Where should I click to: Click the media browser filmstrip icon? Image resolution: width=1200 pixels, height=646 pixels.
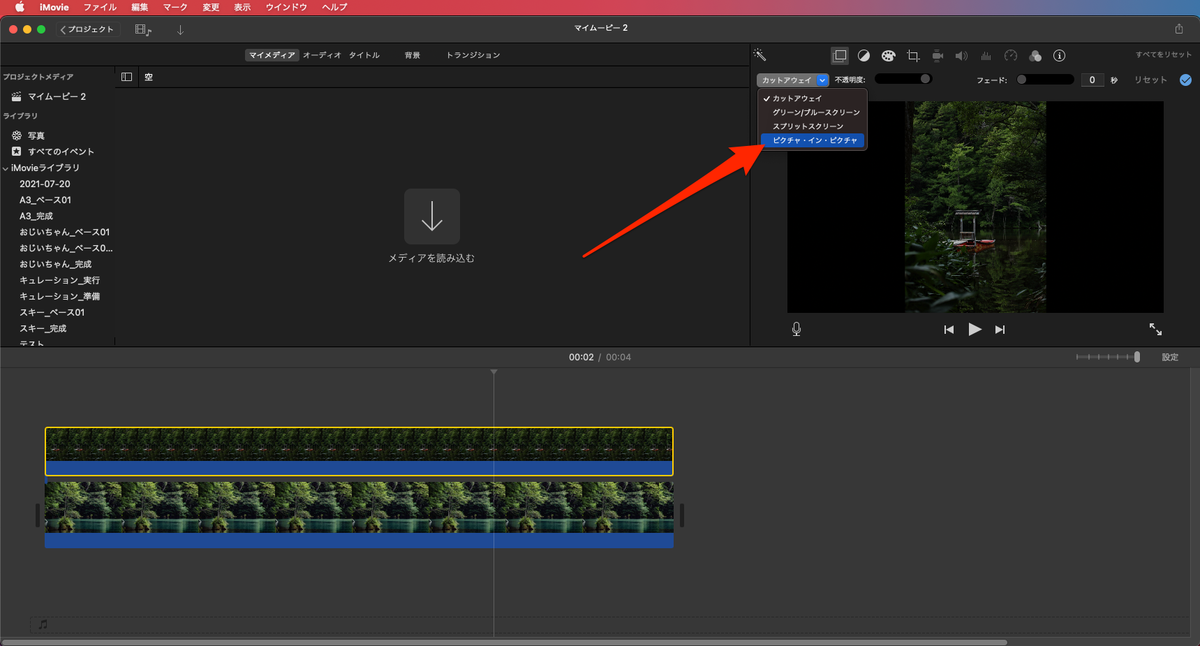143,30
